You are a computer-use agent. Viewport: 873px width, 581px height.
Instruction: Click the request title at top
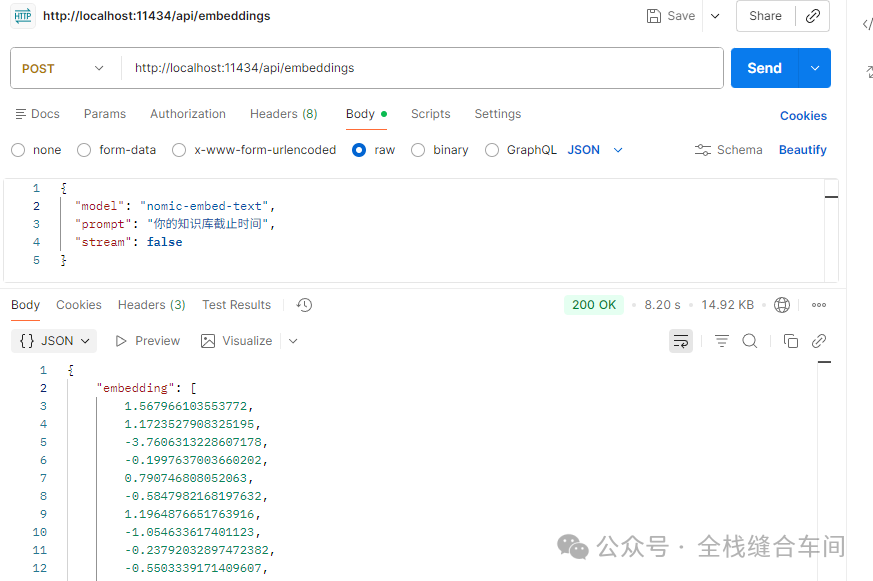[x=156, y=16]
